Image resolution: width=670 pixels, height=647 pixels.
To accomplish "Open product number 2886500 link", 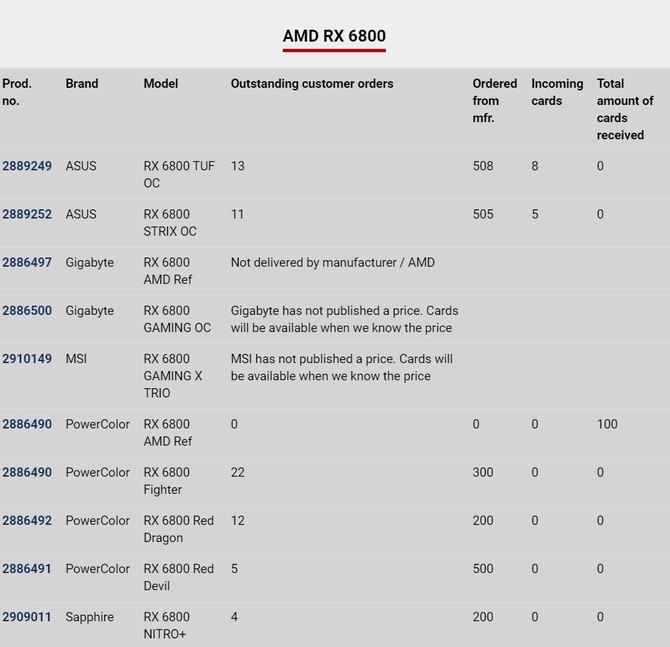I will click(x=27, y=311).
